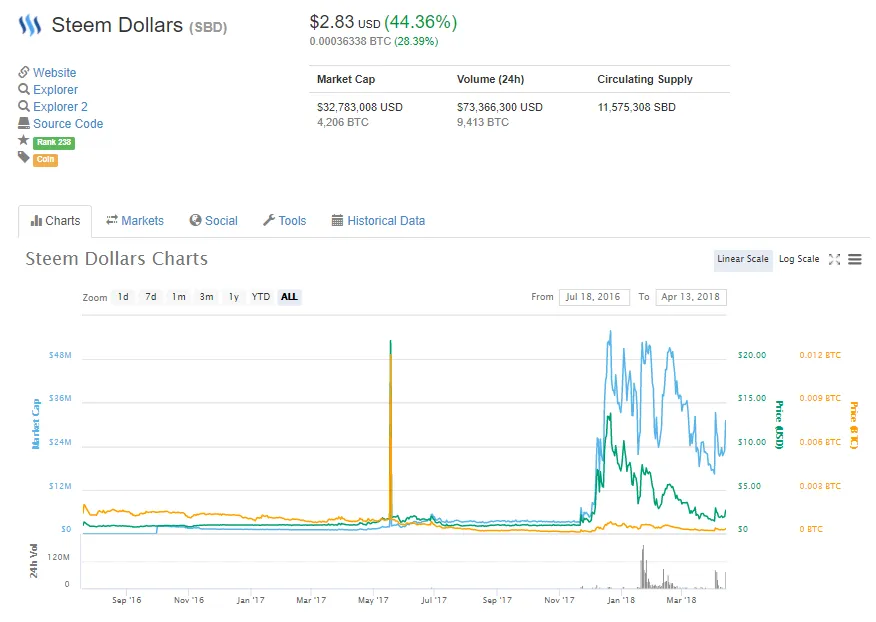Click the orange price spike near May '17

pyautogui.click(x=391, y=436)
